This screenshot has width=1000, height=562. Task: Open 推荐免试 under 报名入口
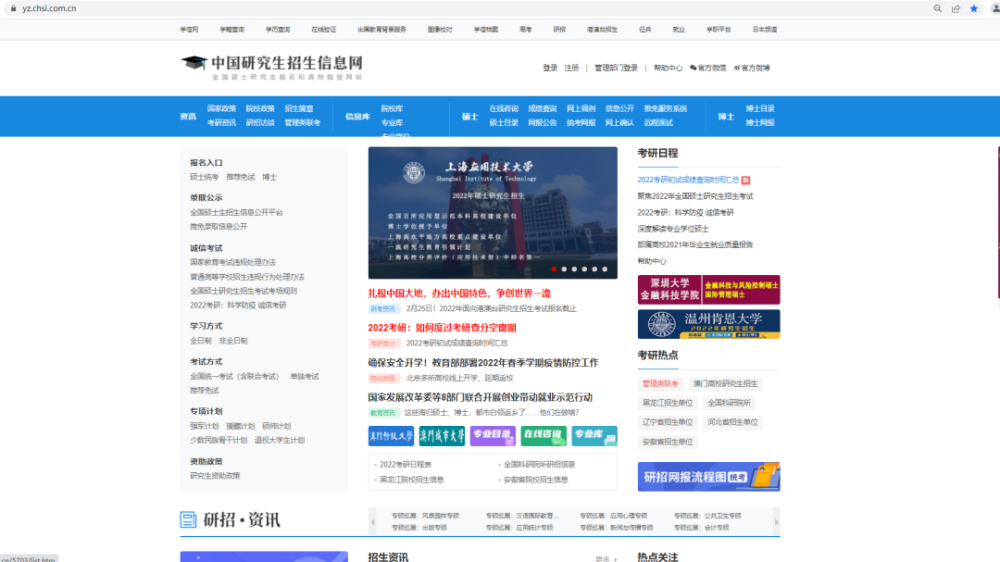pyautogui.click(x=240, y=177)
